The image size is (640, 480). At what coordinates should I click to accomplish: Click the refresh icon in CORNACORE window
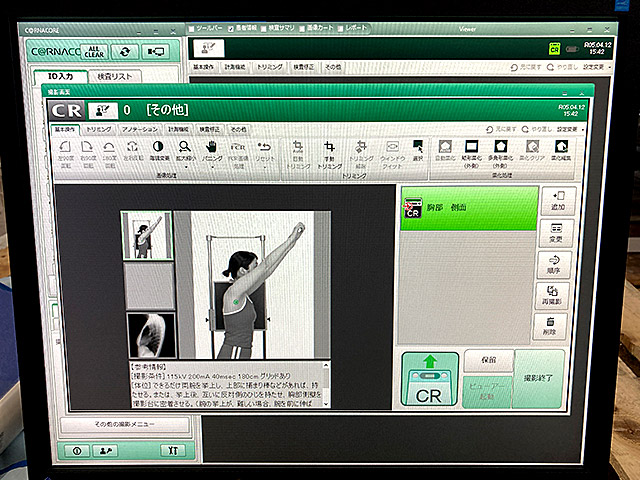coord(125,52)
